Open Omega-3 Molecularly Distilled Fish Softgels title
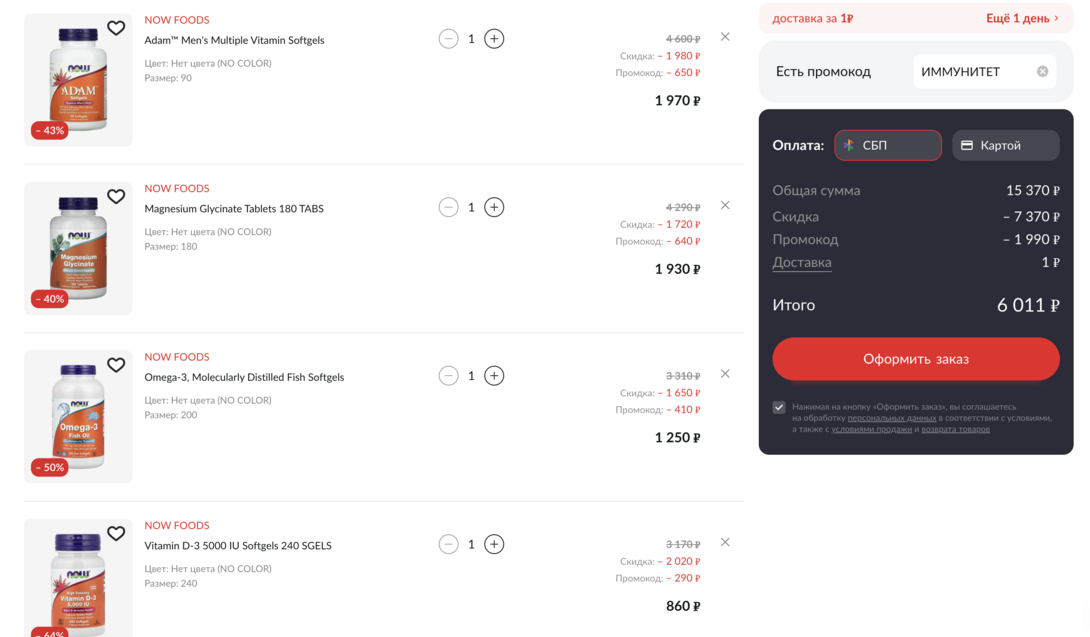1090x637 pixels. point(244,377)
